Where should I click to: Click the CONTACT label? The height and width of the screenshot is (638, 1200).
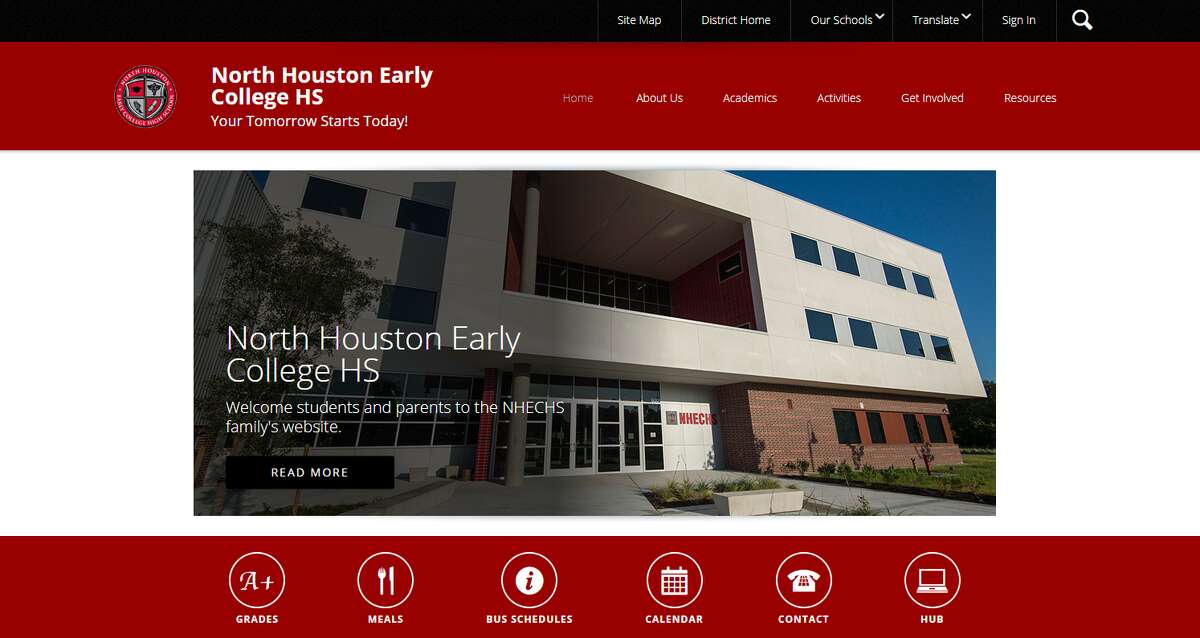(x=804, y=619)
